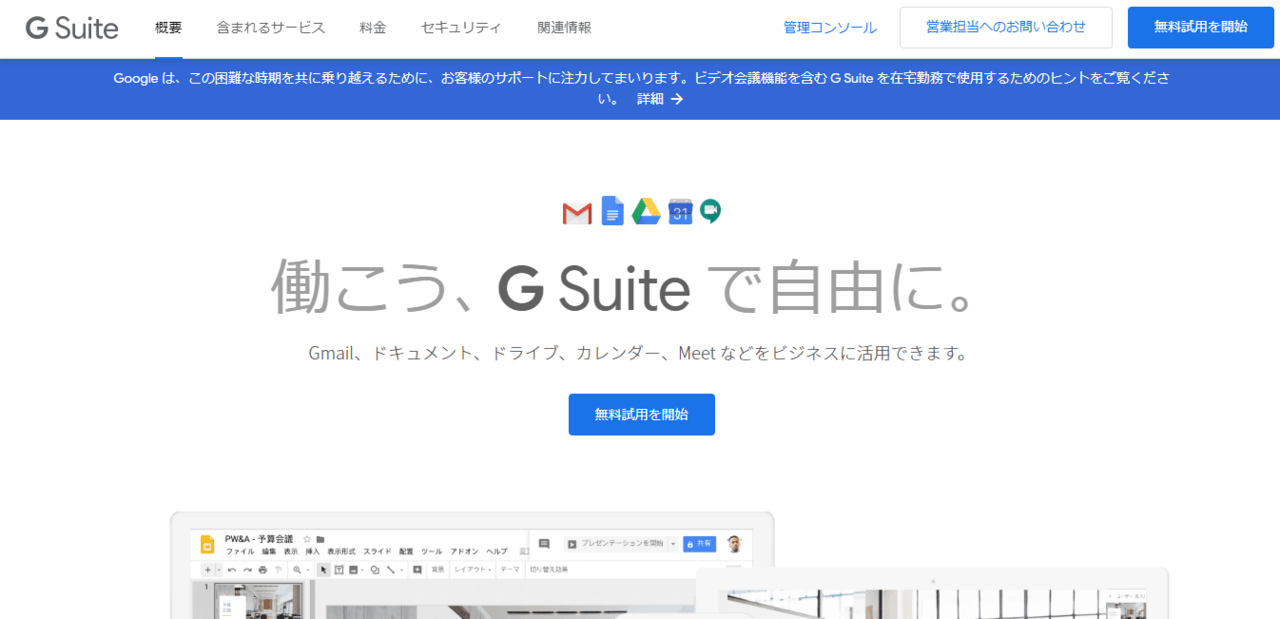Click the new slide plus icon in the toolbar
Screen dimensions: 1280x619
pos(208,569)
